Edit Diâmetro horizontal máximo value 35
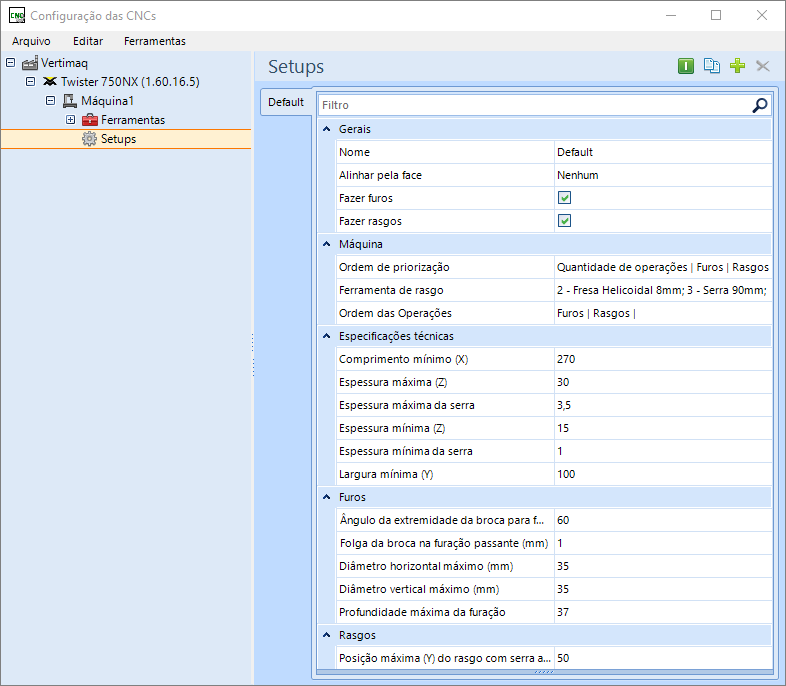The height and width of the screenshot is (686, 786). (x=663, y=566)
